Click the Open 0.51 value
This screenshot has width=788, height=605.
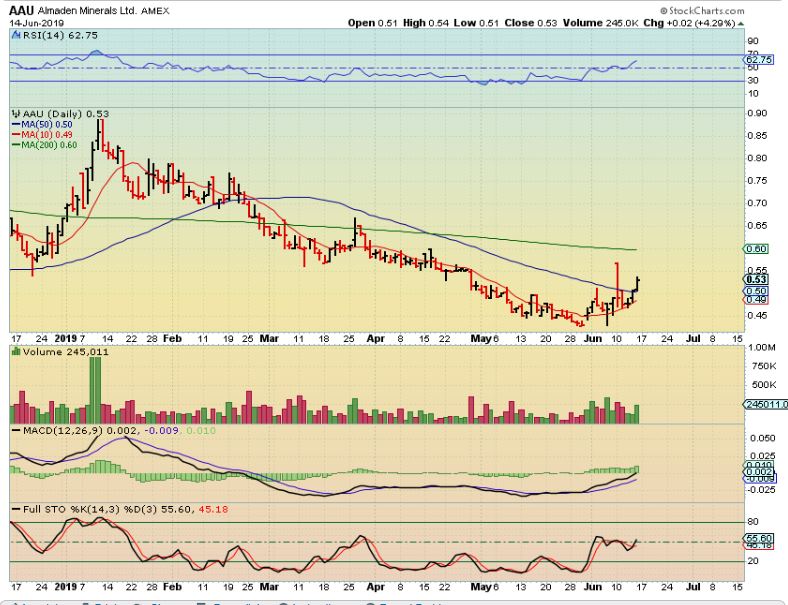point(373,23)
